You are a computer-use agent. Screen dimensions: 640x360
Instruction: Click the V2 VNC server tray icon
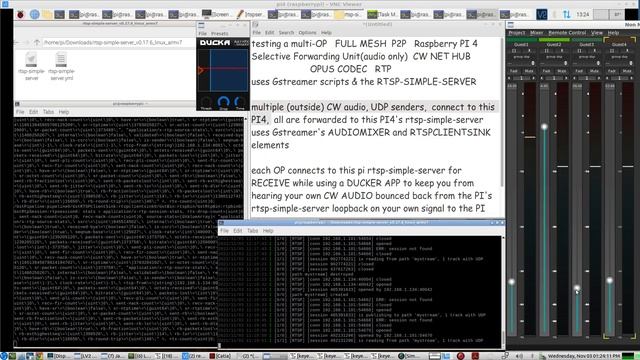click(541, 14)
